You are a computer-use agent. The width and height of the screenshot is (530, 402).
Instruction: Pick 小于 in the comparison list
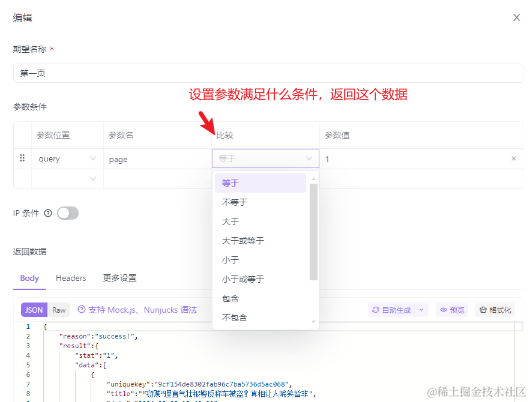point(260,260)
